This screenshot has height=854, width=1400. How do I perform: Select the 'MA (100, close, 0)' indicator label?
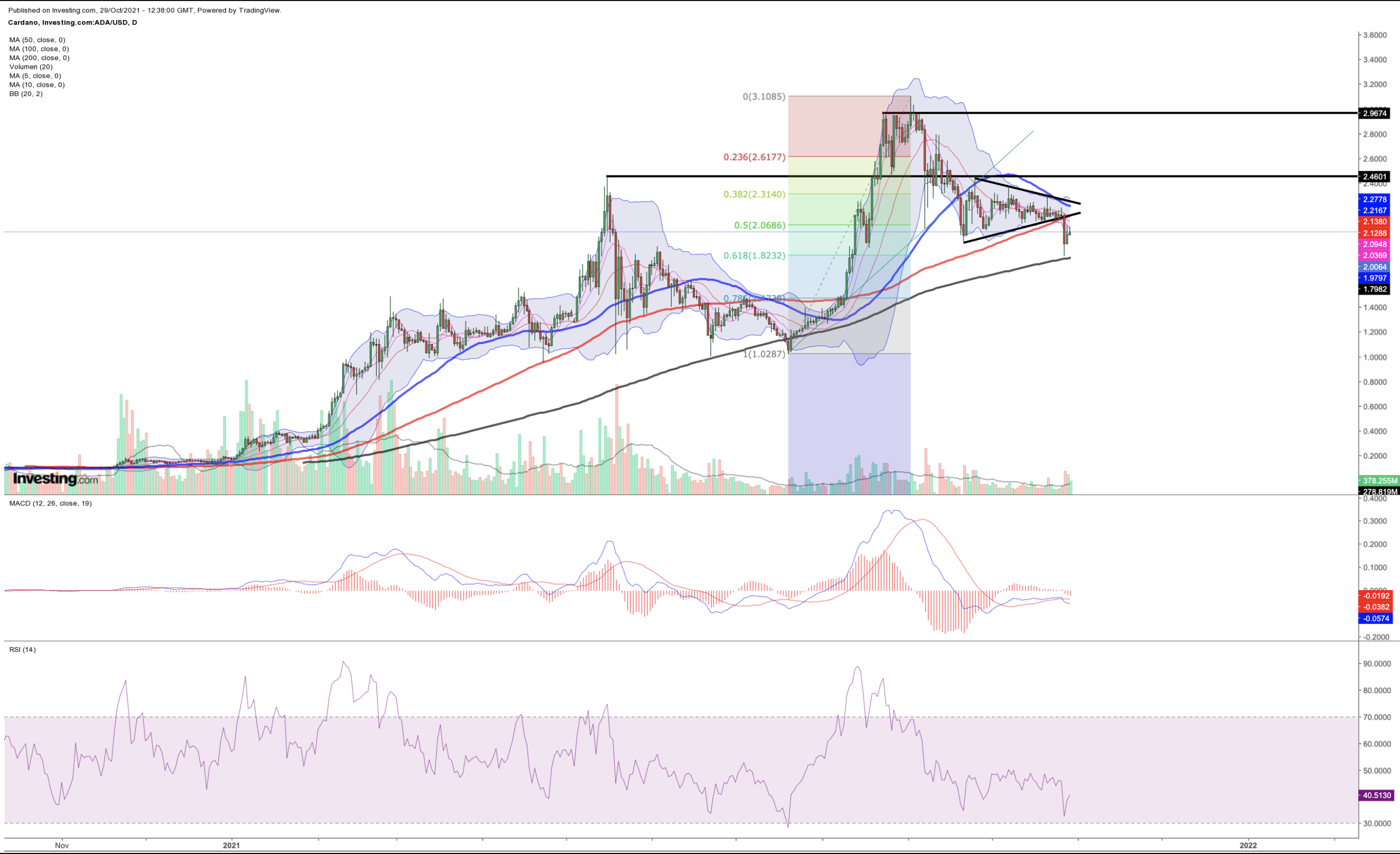tap(39, 49)
